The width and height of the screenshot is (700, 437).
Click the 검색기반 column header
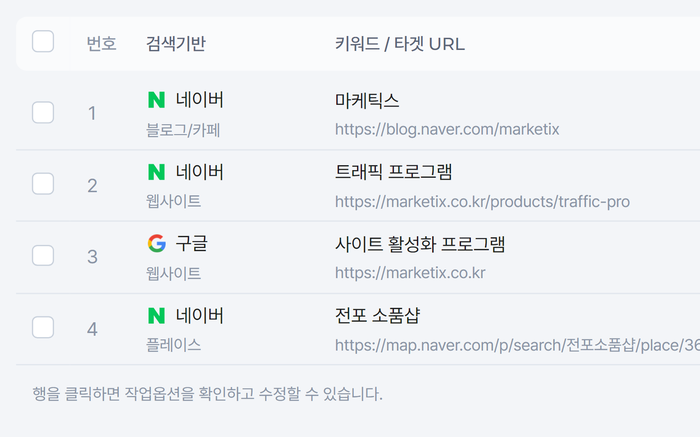tap(176, 44)
